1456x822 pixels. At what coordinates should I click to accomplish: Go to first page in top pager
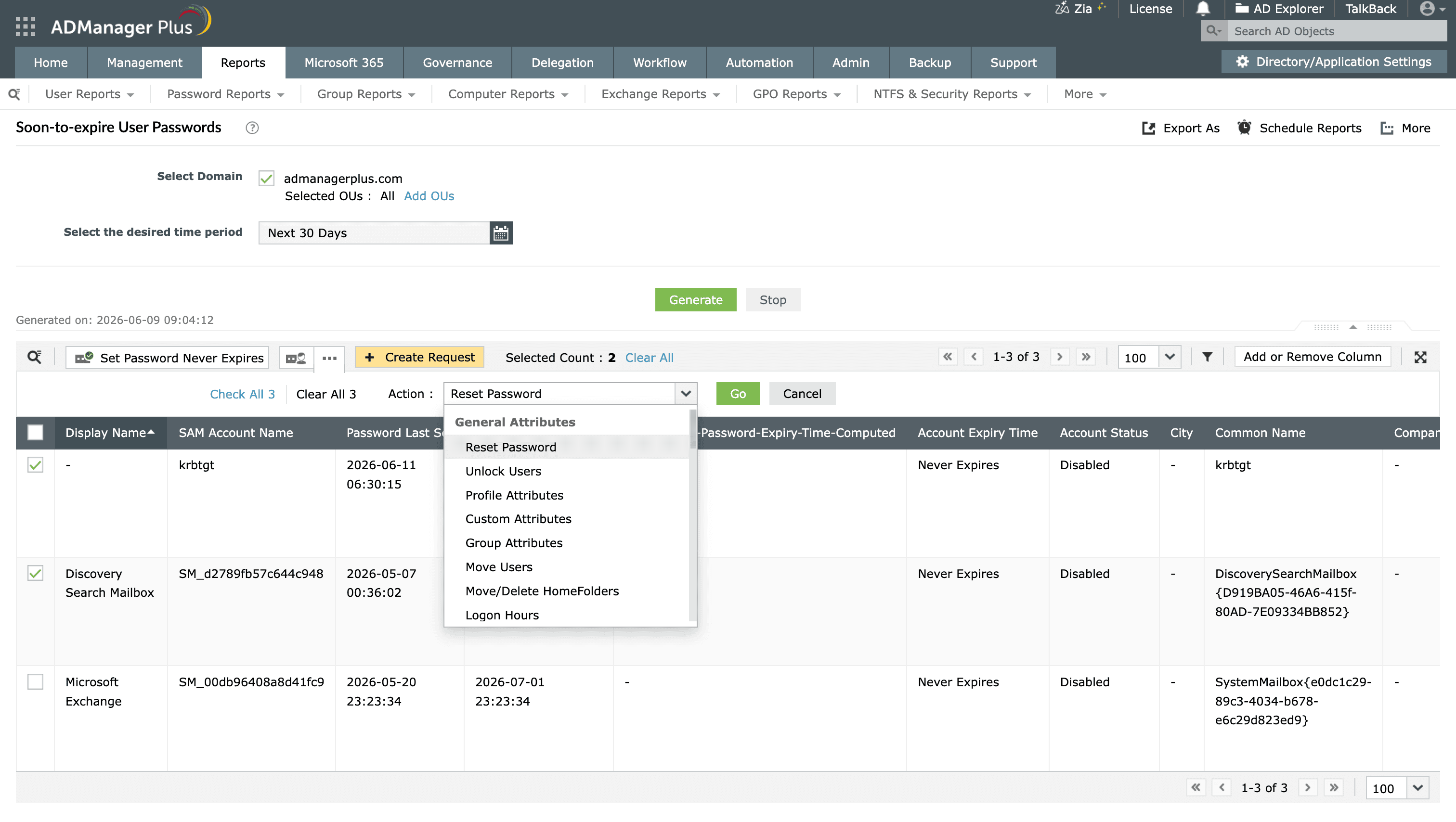tap(948, 357)
